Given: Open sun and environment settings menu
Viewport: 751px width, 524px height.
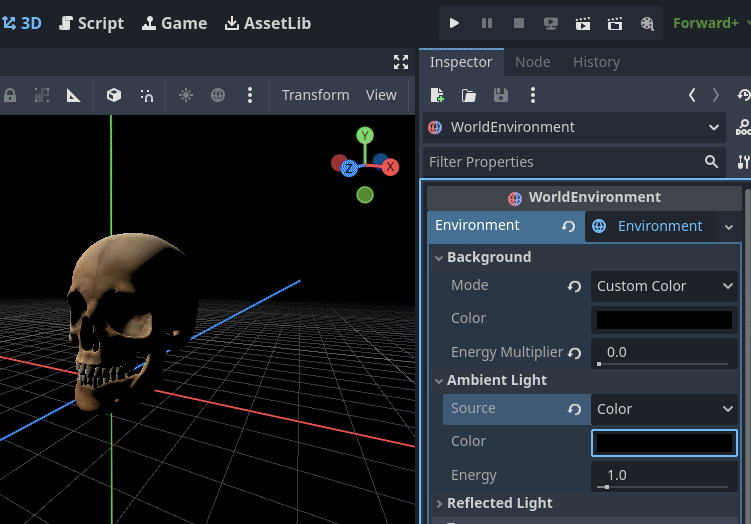Looking at the screenshot, I should point(250,95).
